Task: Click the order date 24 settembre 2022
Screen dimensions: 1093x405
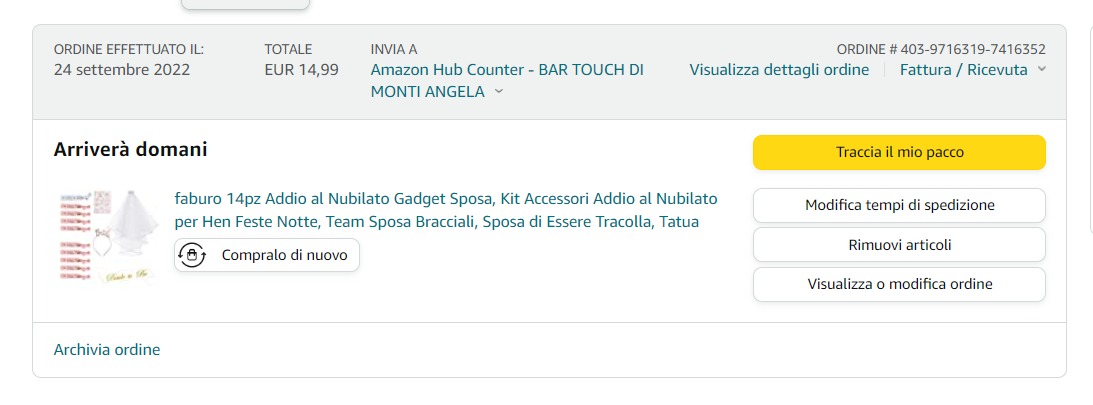Action: click(x=122, y=70)
